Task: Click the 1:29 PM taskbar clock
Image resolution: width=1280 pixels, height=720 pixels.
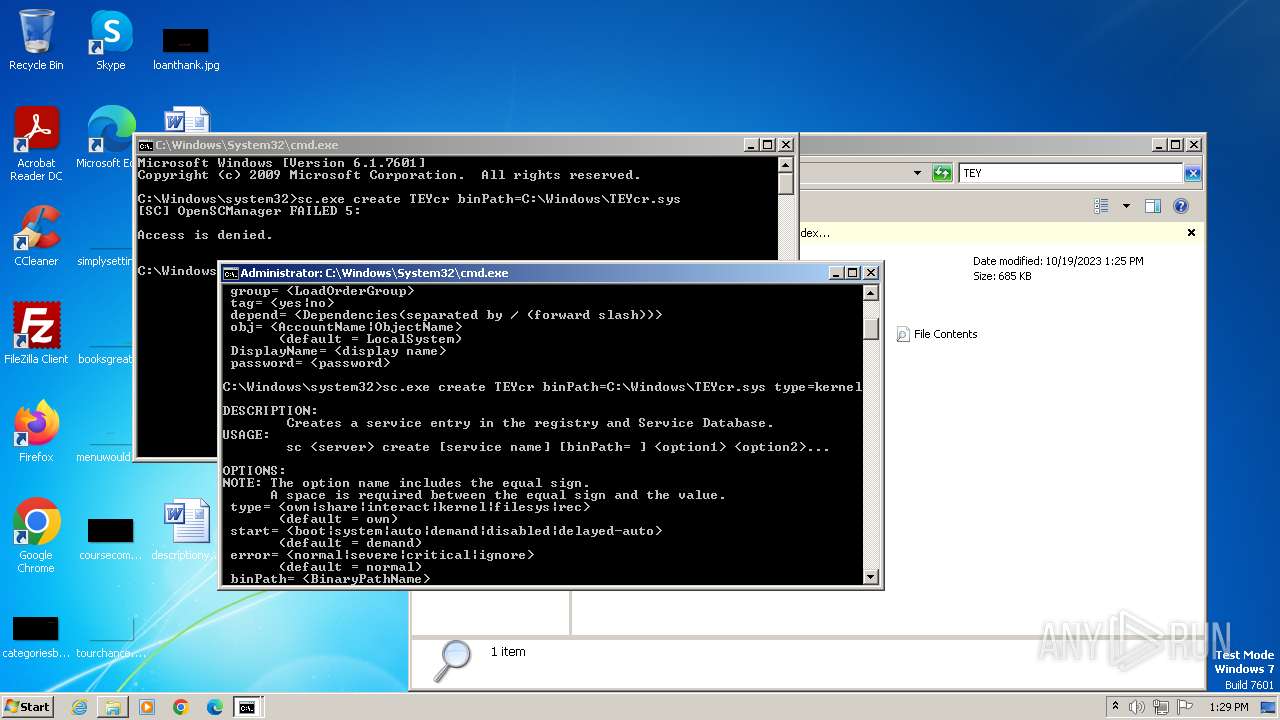Action: point(1229,707)
